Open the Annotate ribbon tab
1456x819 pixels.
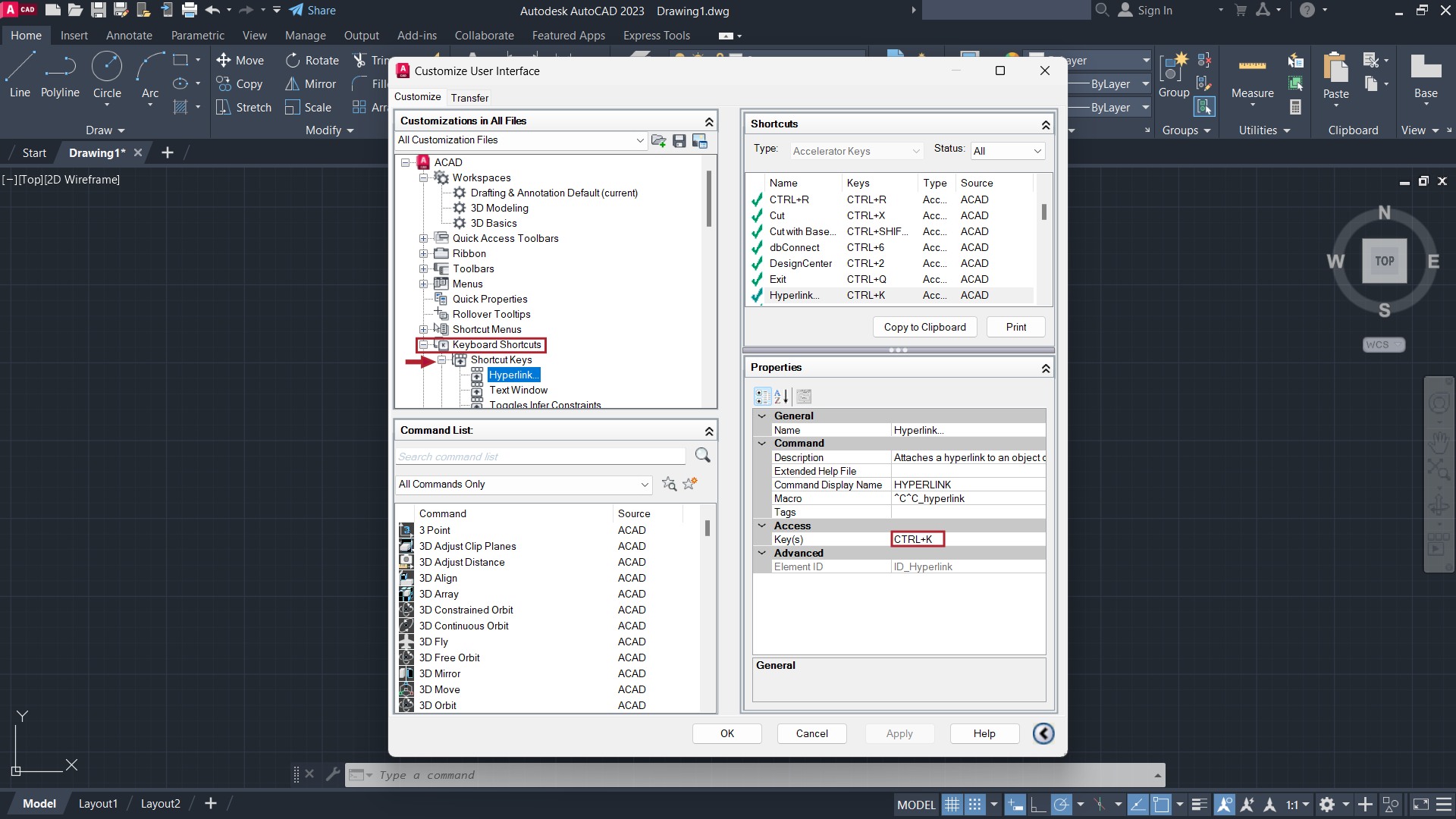pyautogui.click(x=129, y=35)
